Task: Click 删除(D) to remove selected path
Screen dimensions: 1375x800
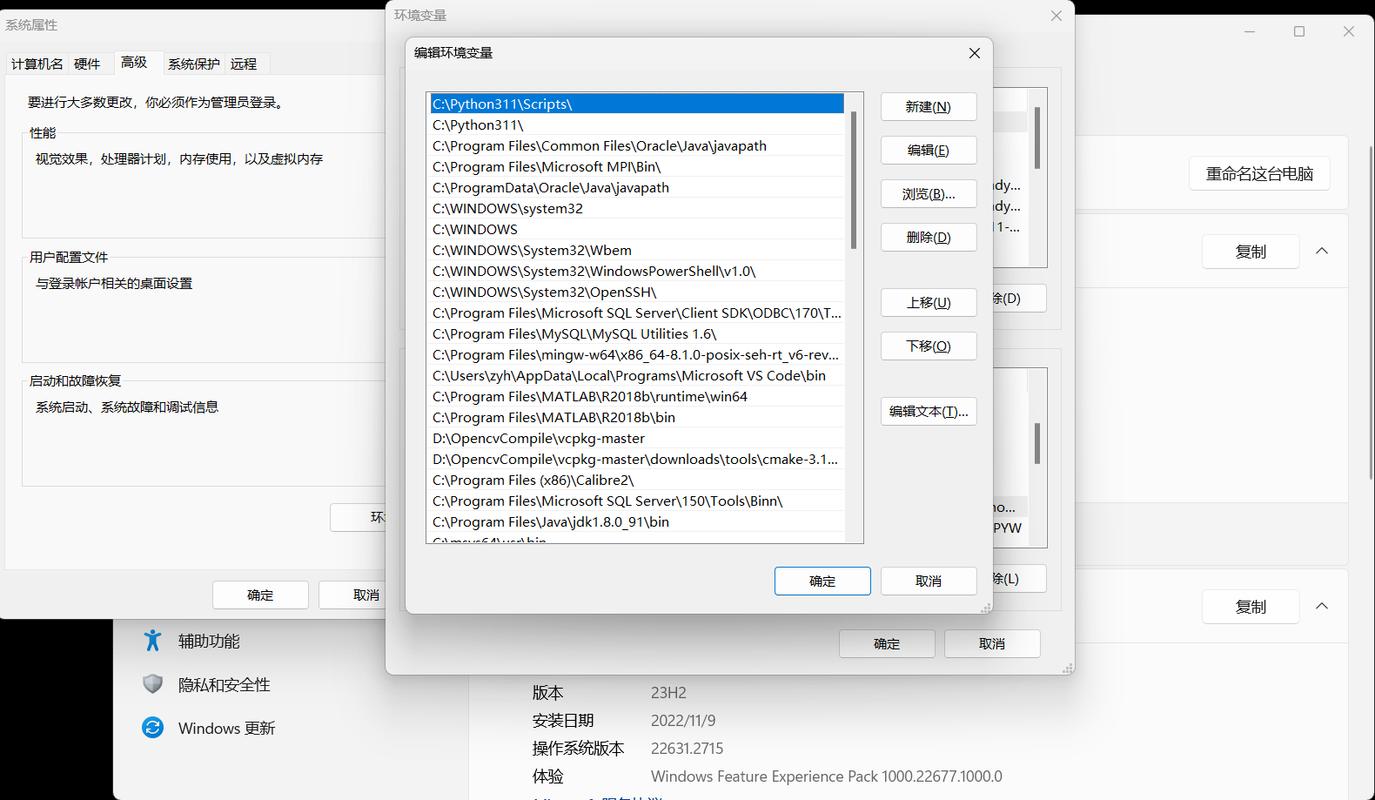Action: coord(928,237)
